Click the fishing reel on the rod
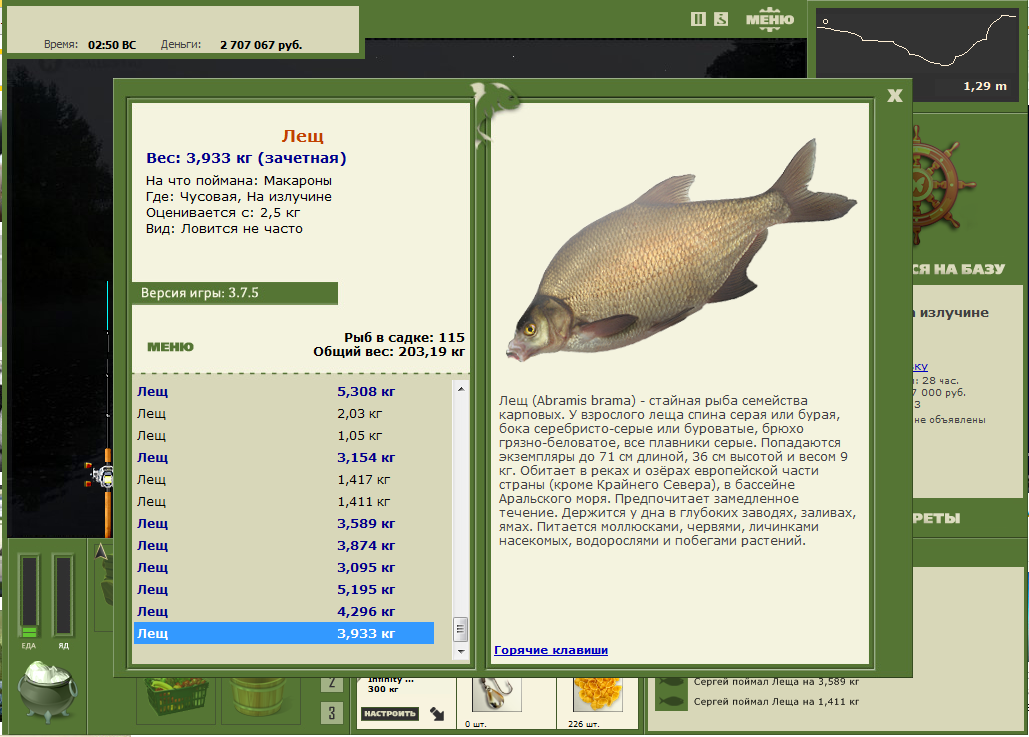This screenshot has width=1029, height=737. tap(100, 476)
